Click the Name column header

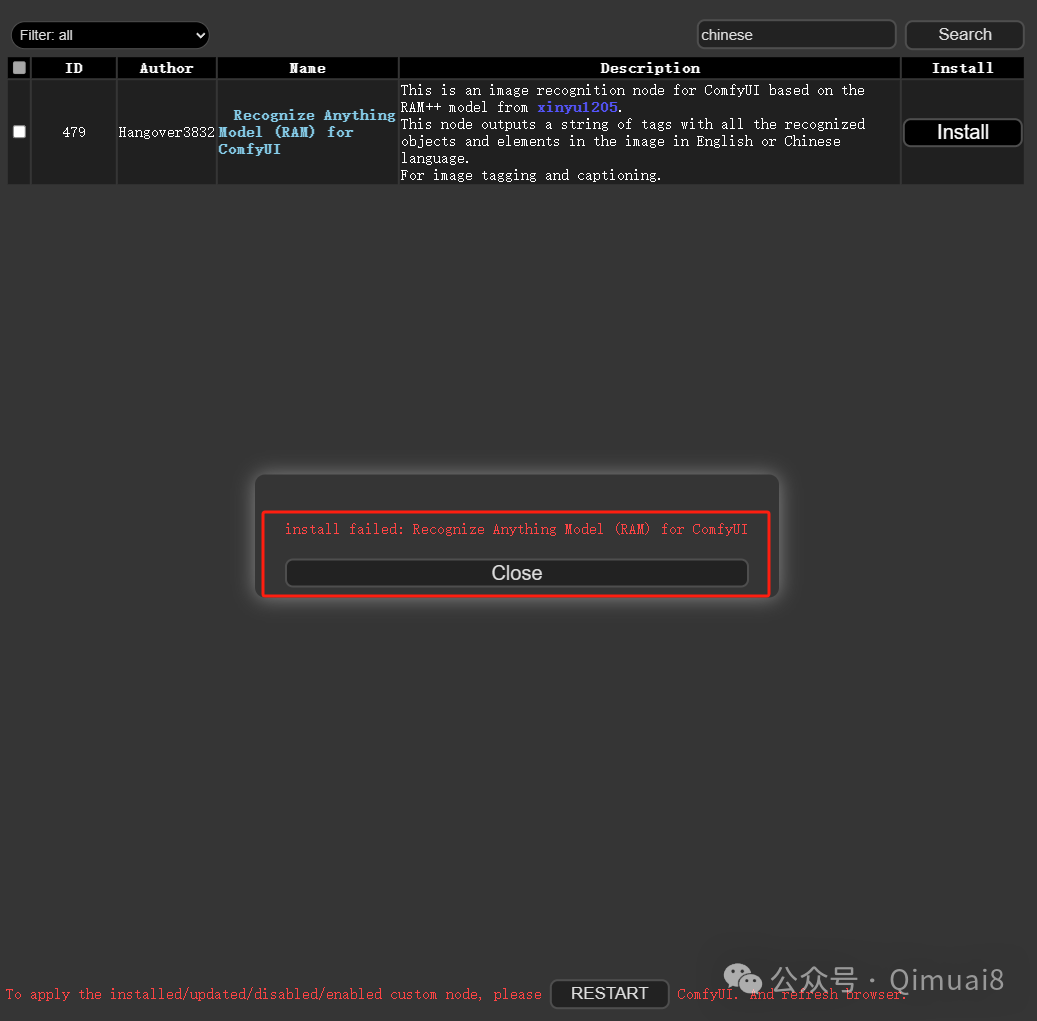tap(308, 68)
